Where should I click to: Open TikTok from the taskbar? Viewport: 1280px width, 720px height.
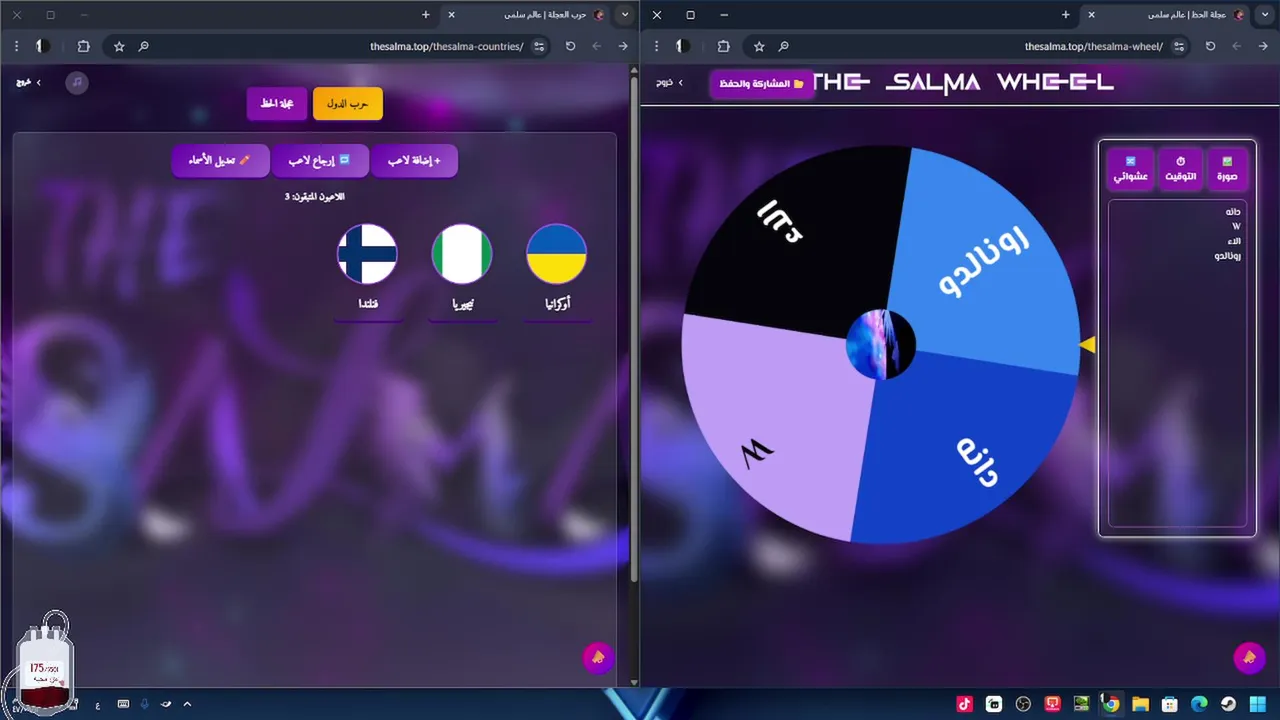[x=965, y=704]
